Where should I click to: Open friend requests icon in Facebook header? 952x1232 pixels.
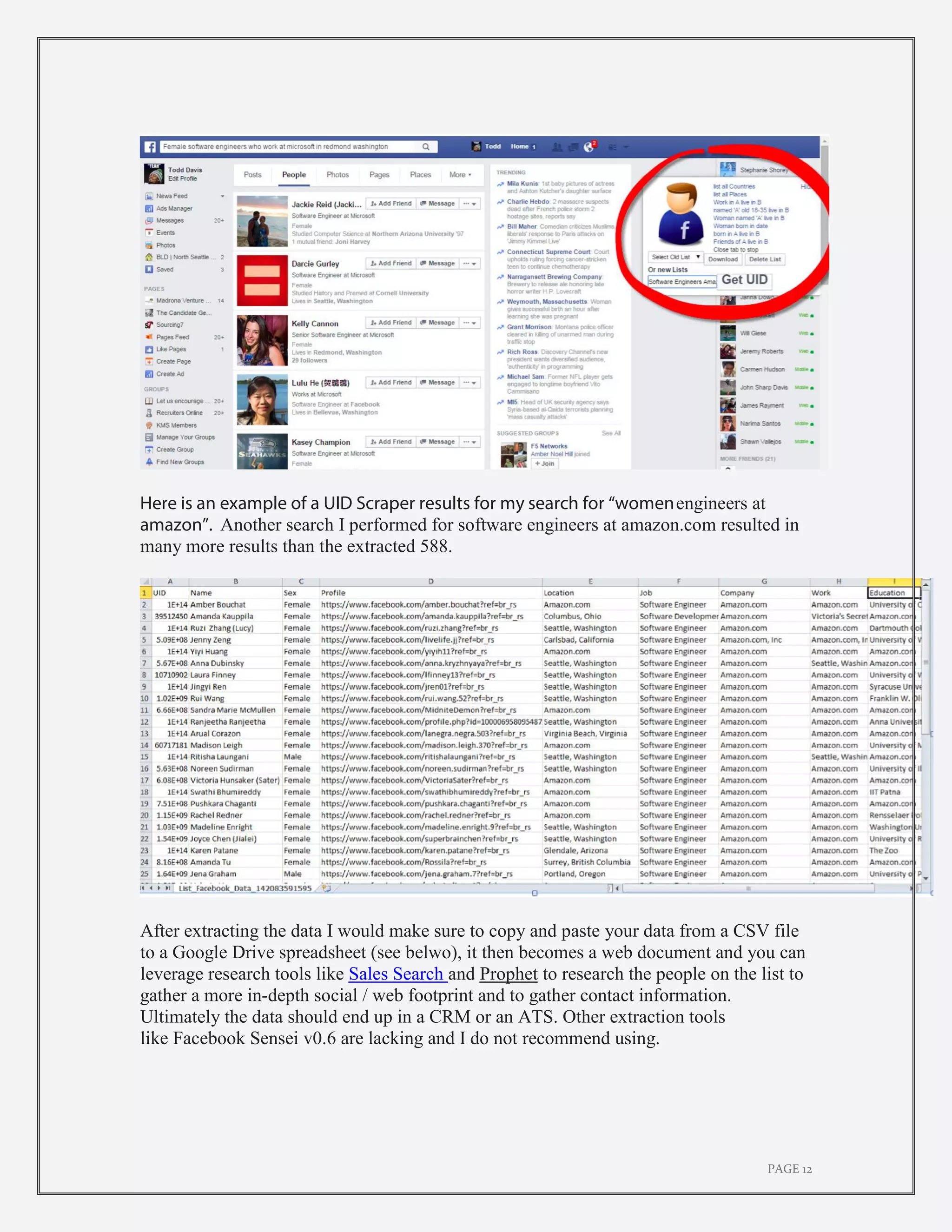556,146
